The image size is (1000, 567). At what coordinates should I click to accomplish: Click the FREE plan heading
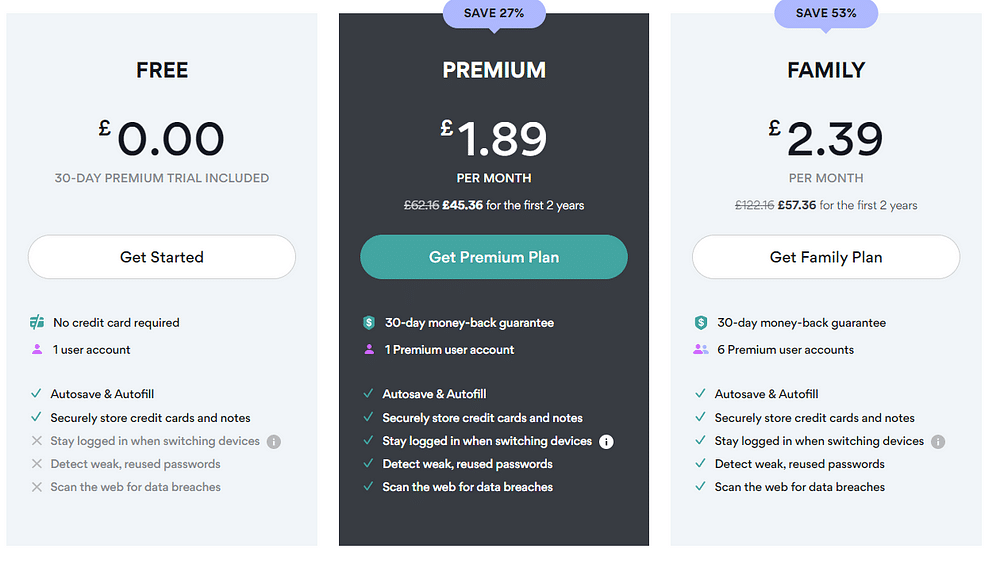click(x=162, y=70)
